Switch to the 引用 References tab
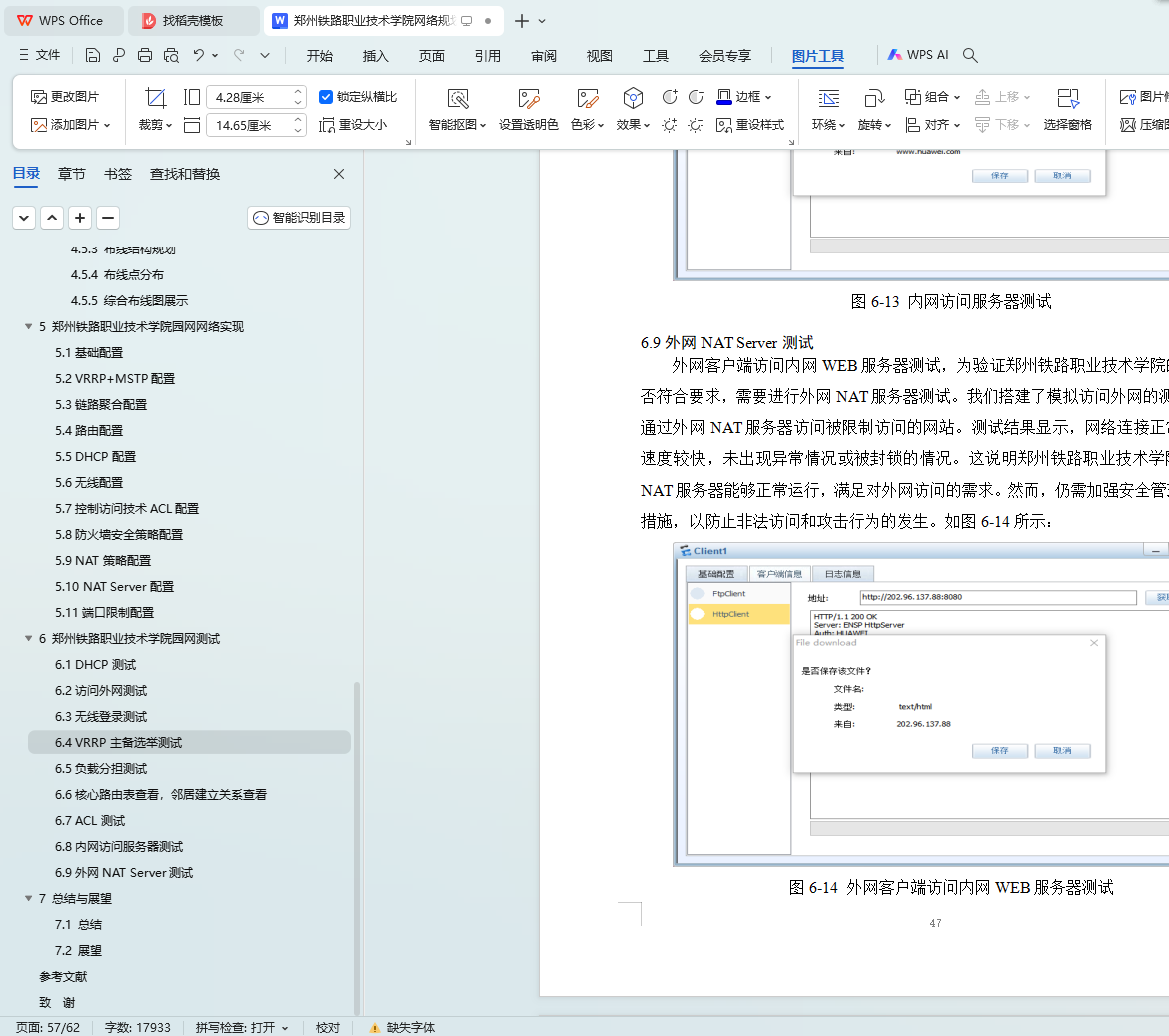 click(x=488, y=56)
